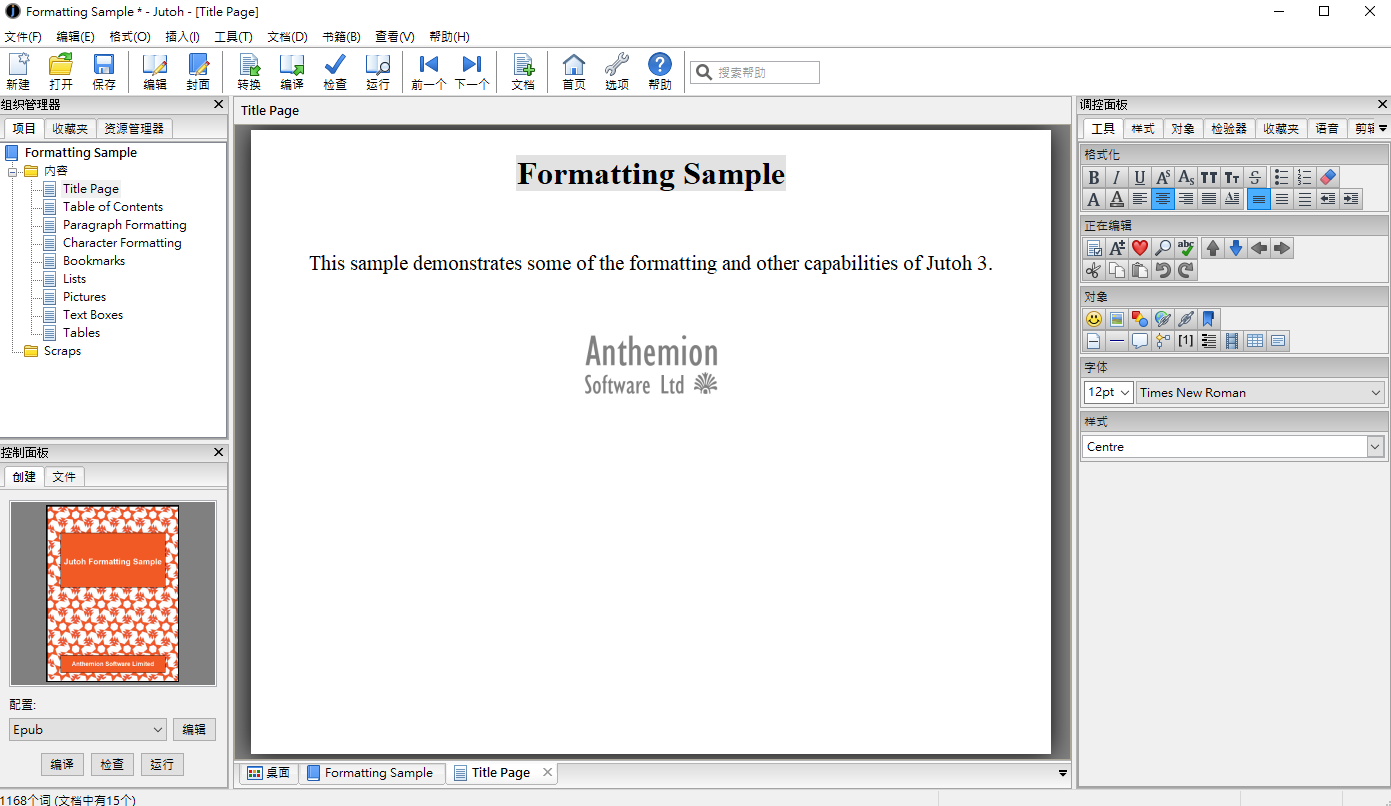Open the 书籍(B) menu
Image resolution: width=1391 pixels, height=806 pixels.
coord(341,37)
